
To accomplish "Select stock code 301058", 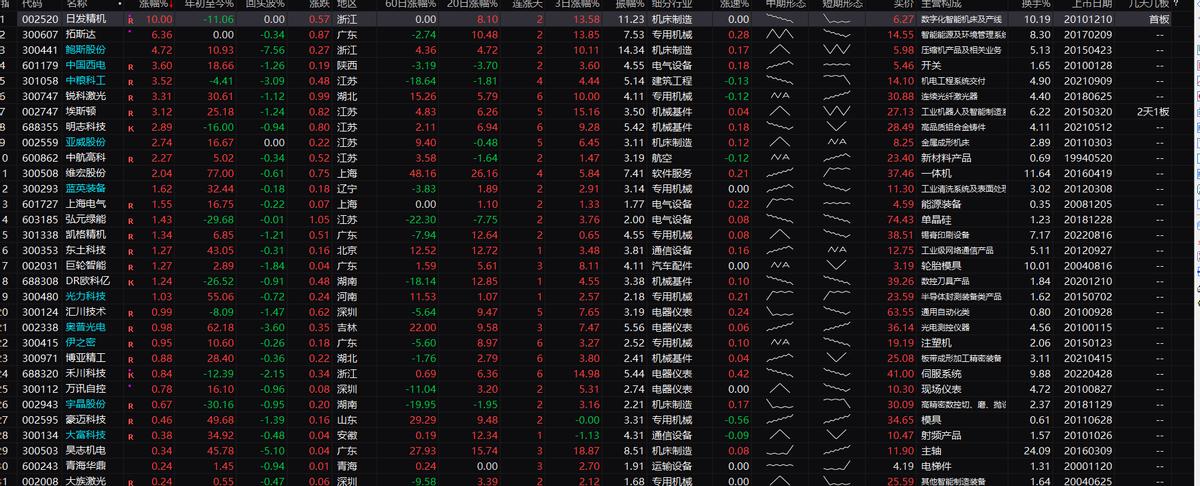I will [39, 81].
